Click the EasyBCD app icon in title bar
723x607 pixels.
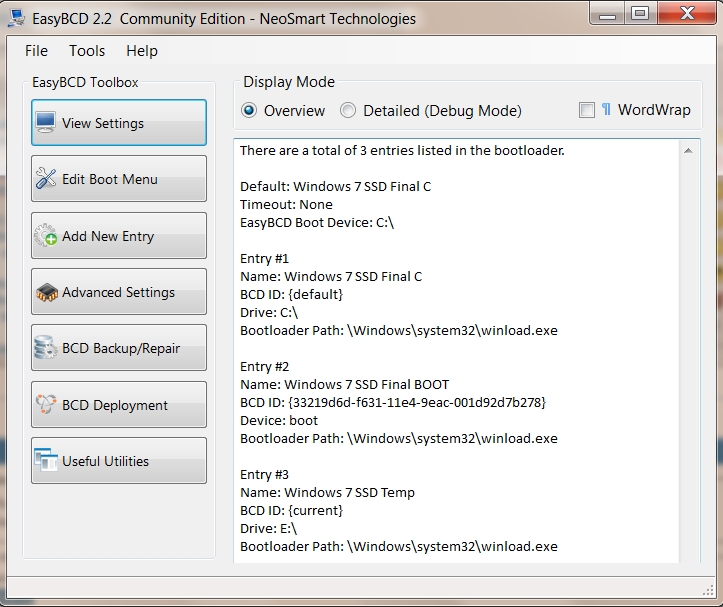pyautogui.click(x=16, y=18)
